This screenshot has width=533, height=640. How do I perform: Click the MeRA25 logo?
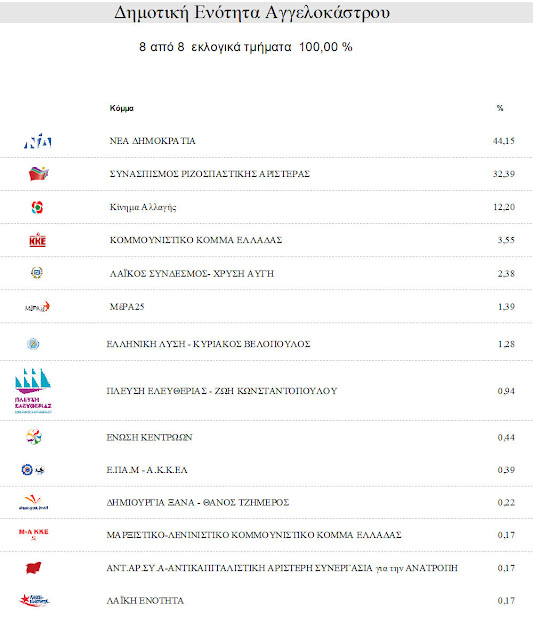(x=37, y=307)
